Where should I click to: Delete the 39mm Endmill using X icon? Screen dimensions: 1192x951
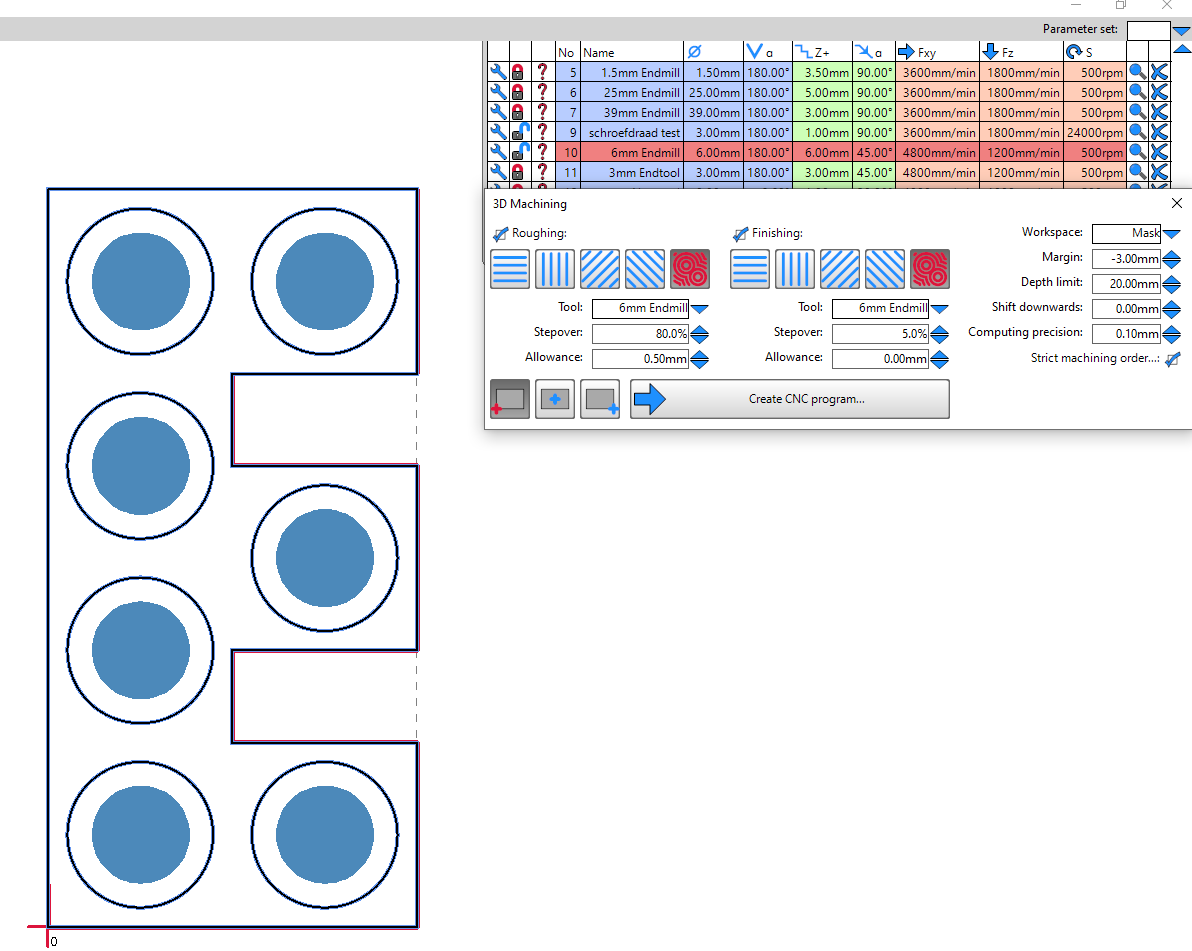pos(1159,112)
